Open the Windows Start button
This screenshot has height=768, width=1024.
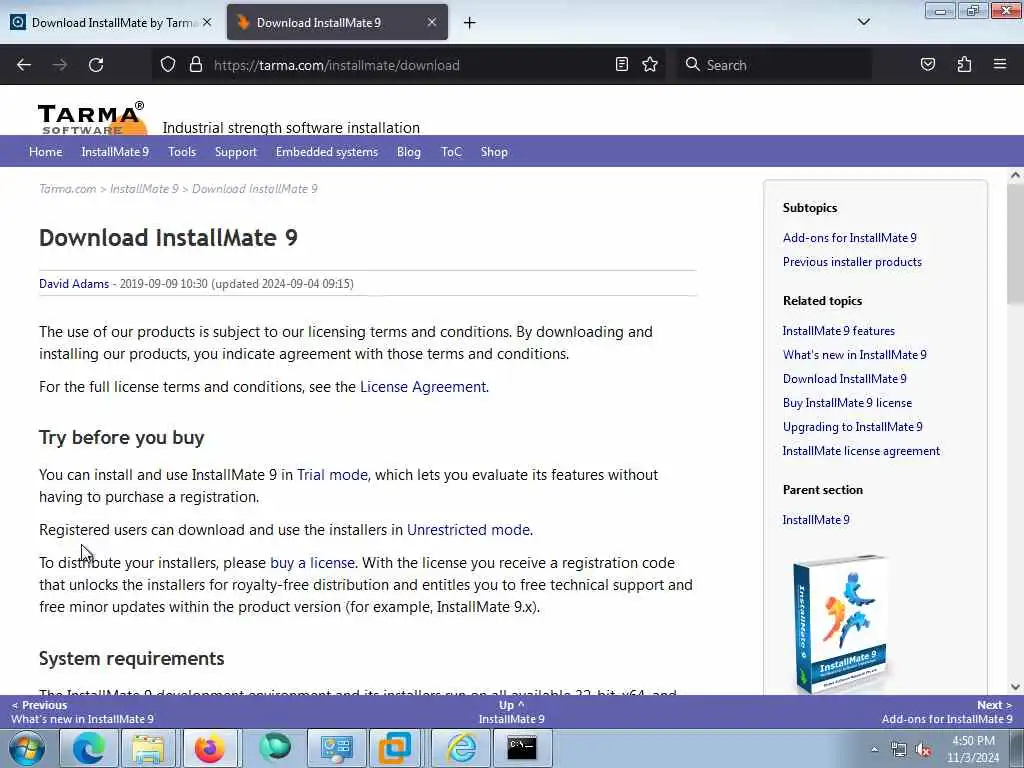coord(27,748)
